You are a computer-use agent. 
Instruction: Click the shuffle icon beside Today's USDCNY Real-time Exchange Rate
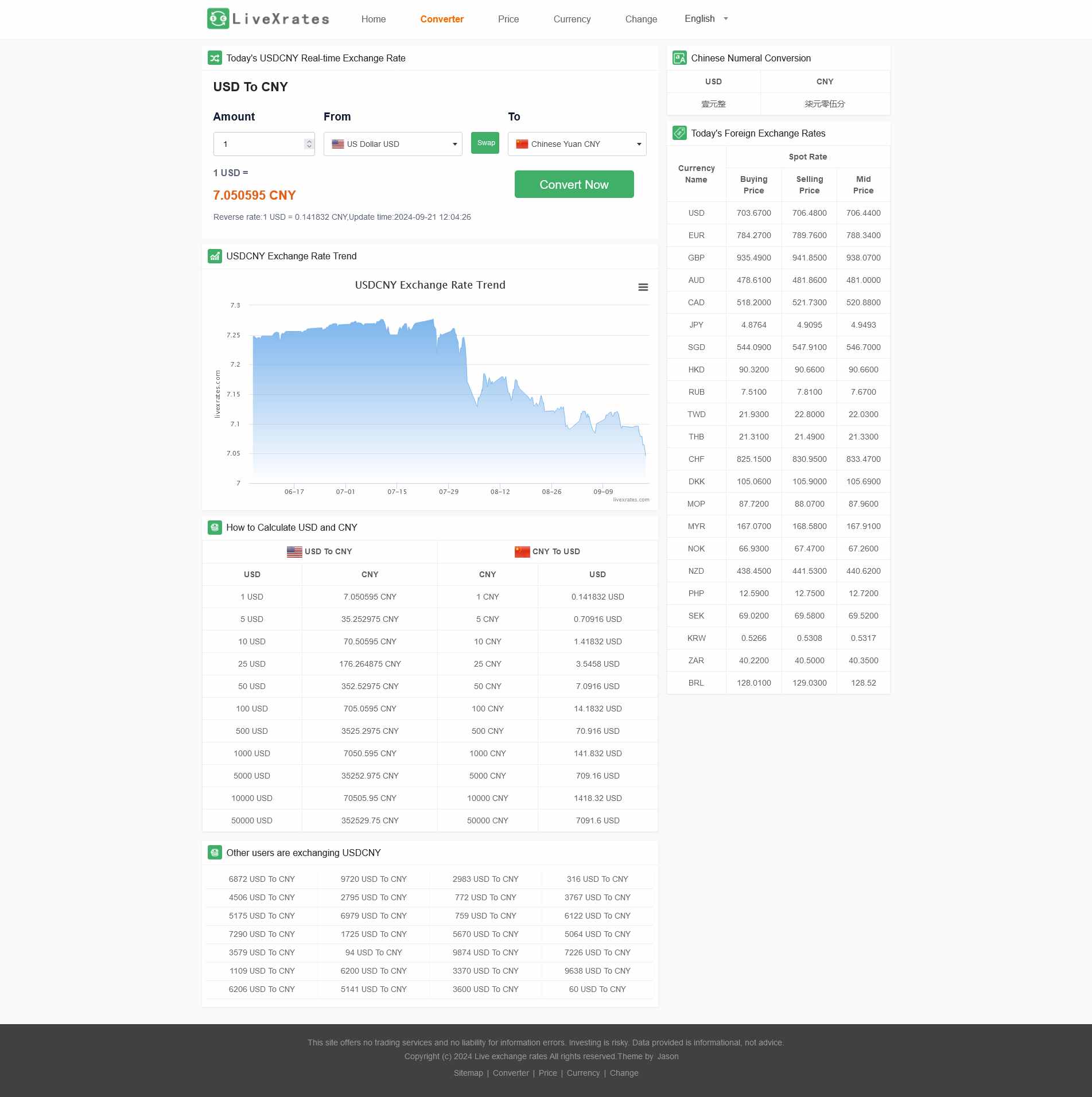215,58
